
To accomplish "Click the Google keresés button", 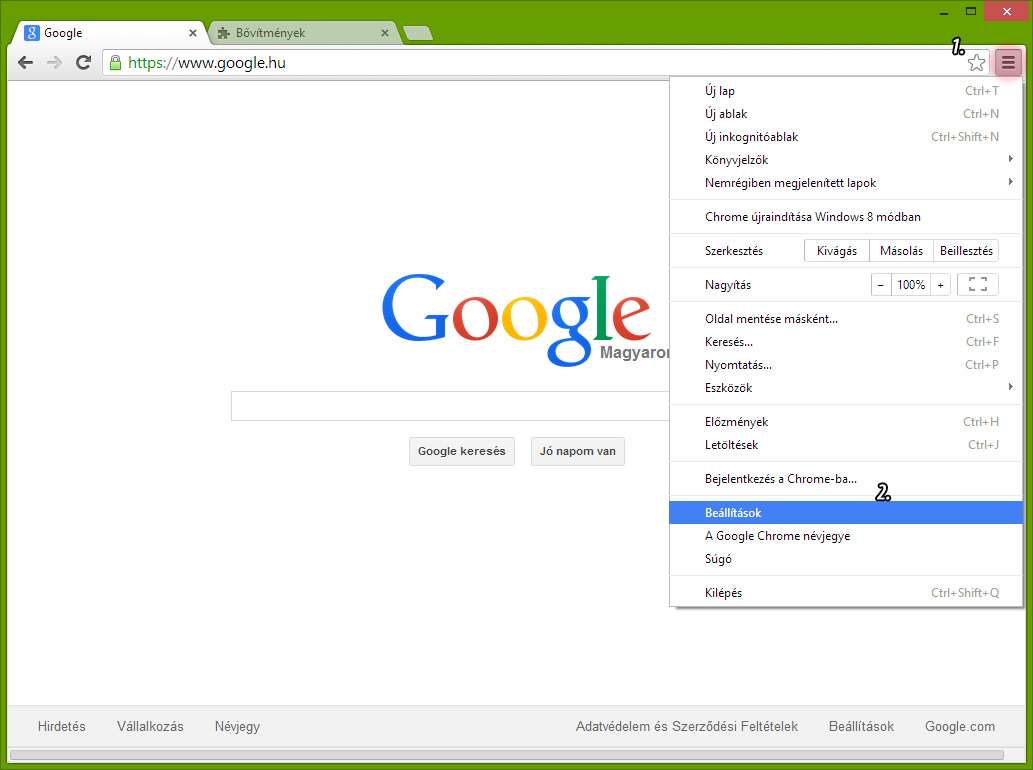I will click(461, 451).
